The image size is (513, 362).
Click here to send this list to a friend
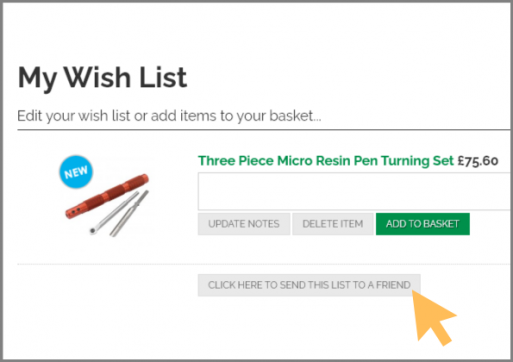[309, 285]
